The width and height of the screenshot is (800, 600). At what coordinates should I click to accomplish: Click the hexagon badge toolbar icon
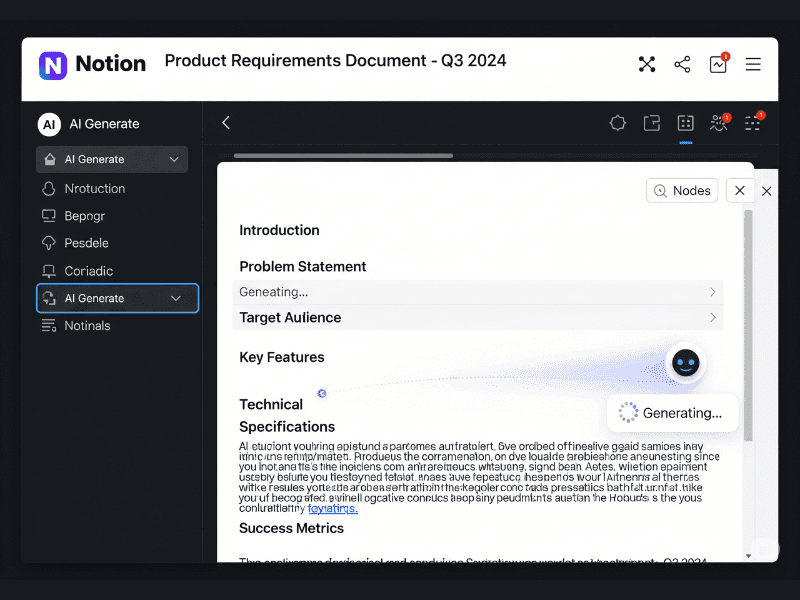617,123
